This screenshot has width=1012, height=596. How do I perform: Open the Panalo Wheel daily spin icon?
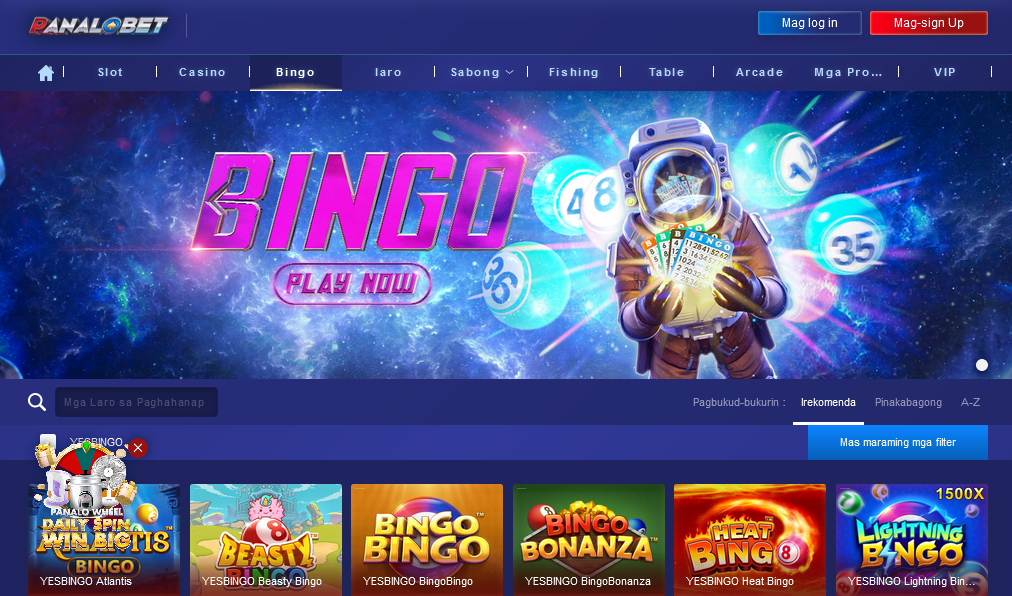[x=86, y=475]
